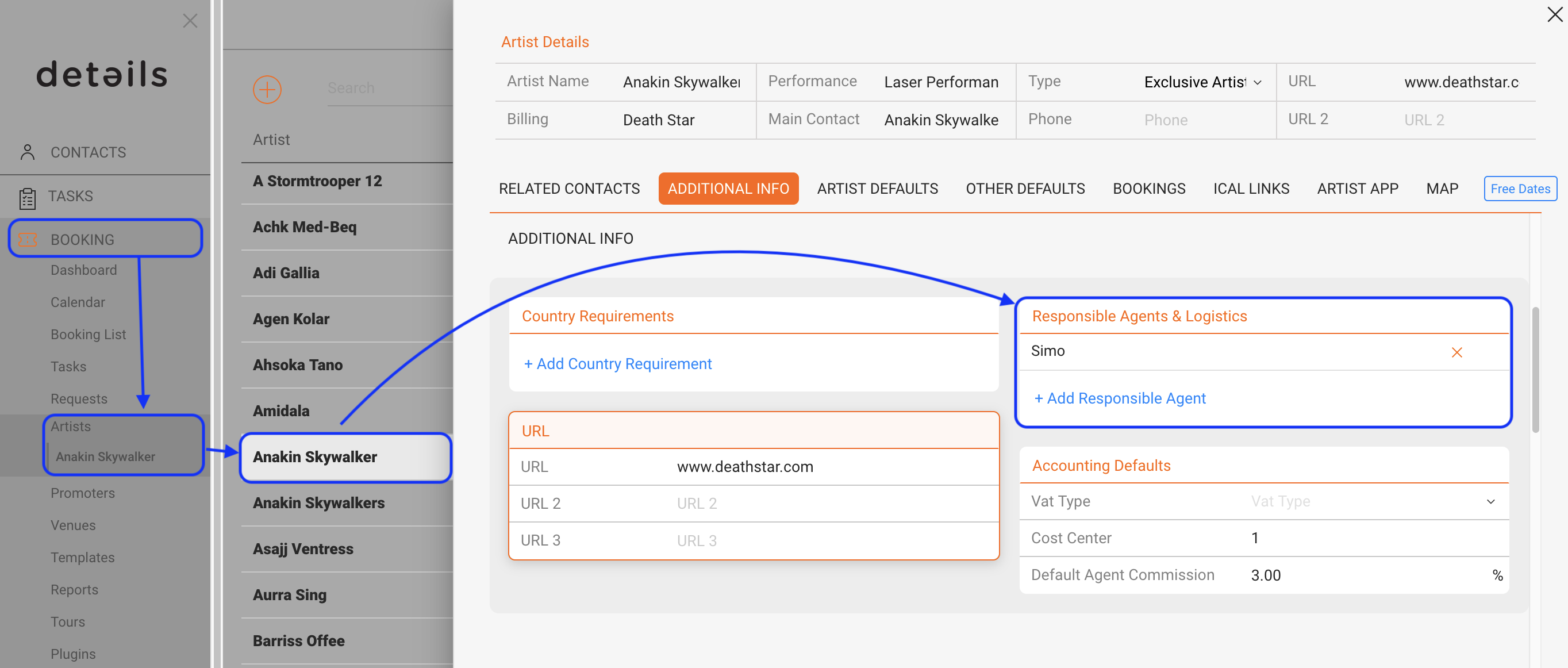
Task: Click the Artist column header
Action: tap(271, 140)
